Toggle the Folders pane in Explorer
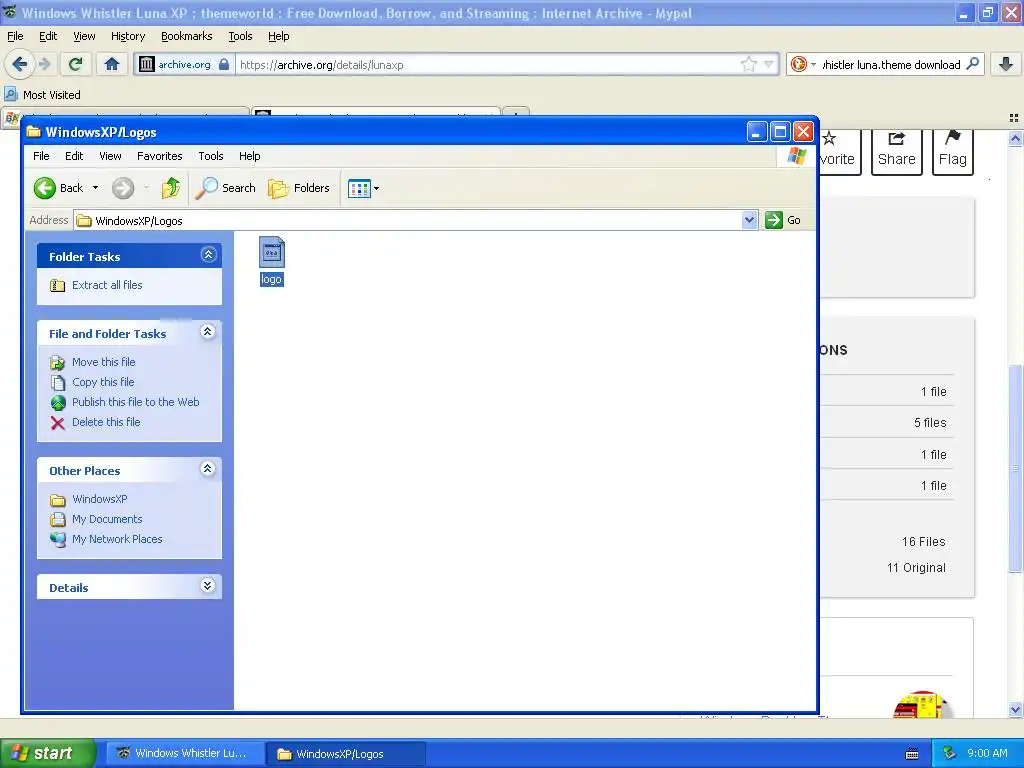The image size is (1024, 768). (299, 188)
